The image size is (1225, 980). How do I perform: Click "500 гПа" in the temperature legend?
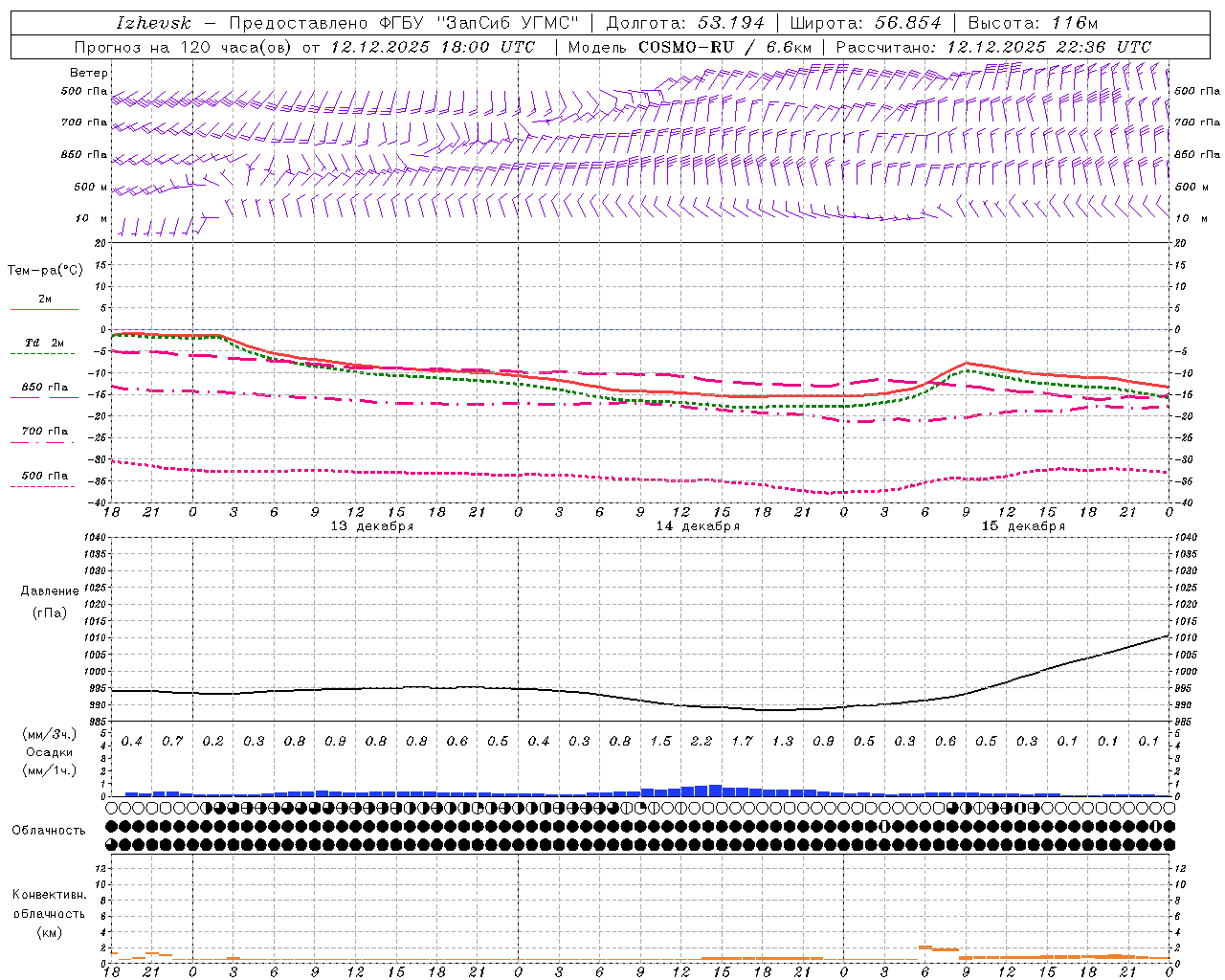pos(45,476)
